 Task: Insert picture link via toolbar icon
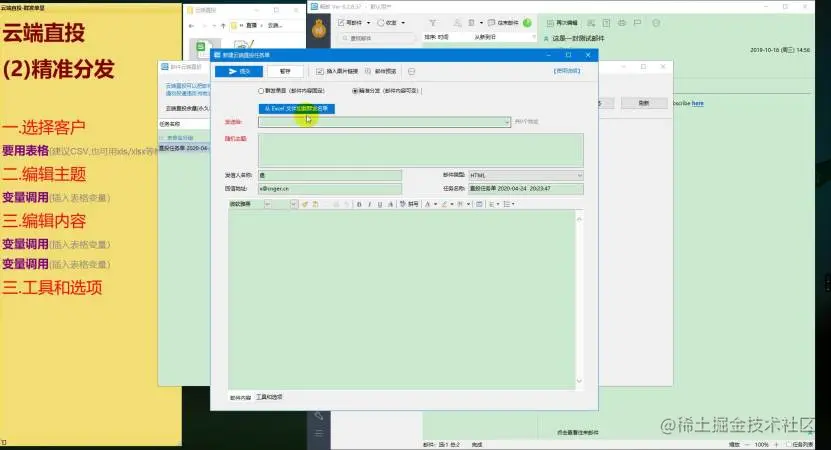pos(337,71)
